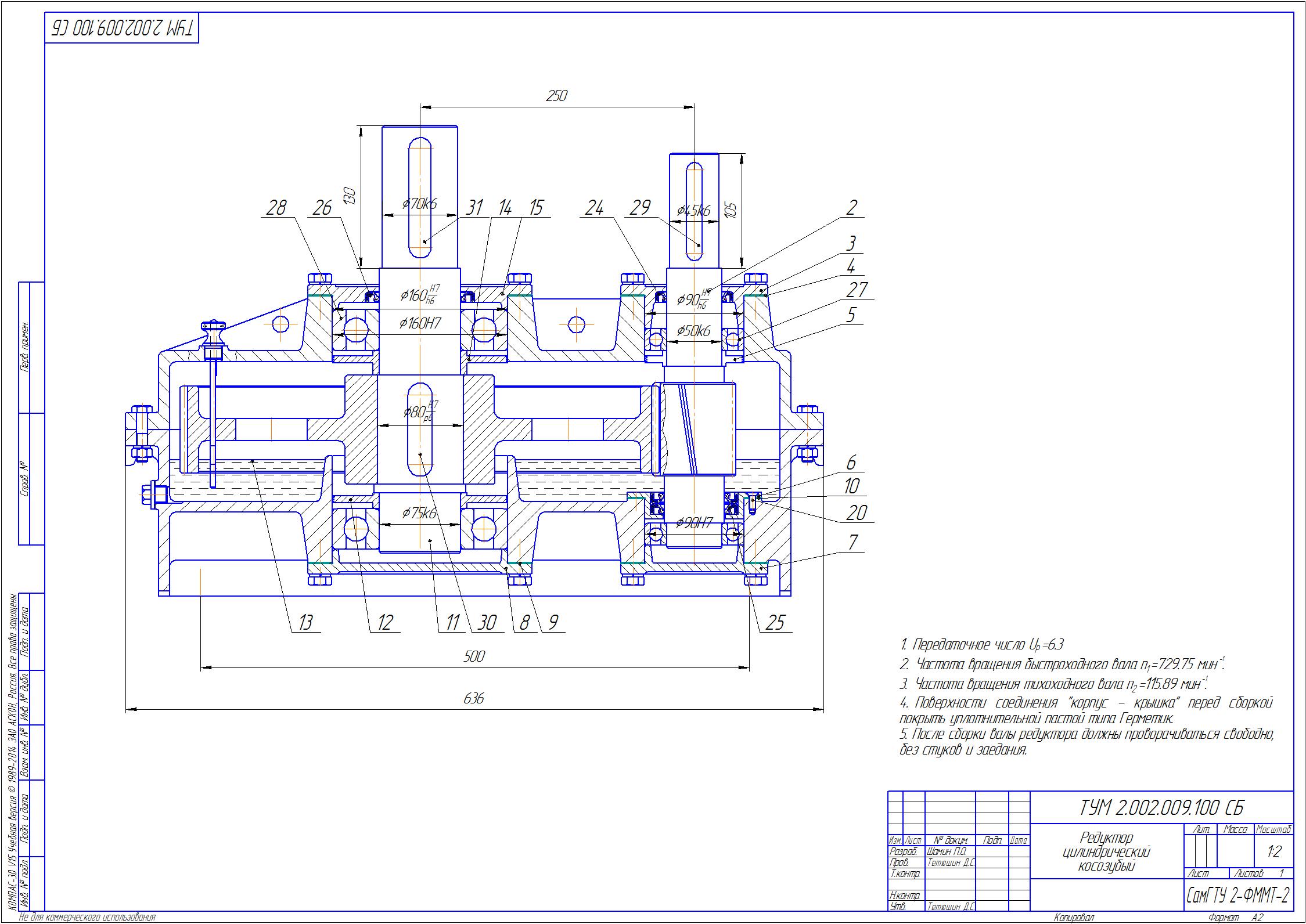1306x924 pixels.
Task: Click part callout number 13
Action: click(x=305, y=623)
